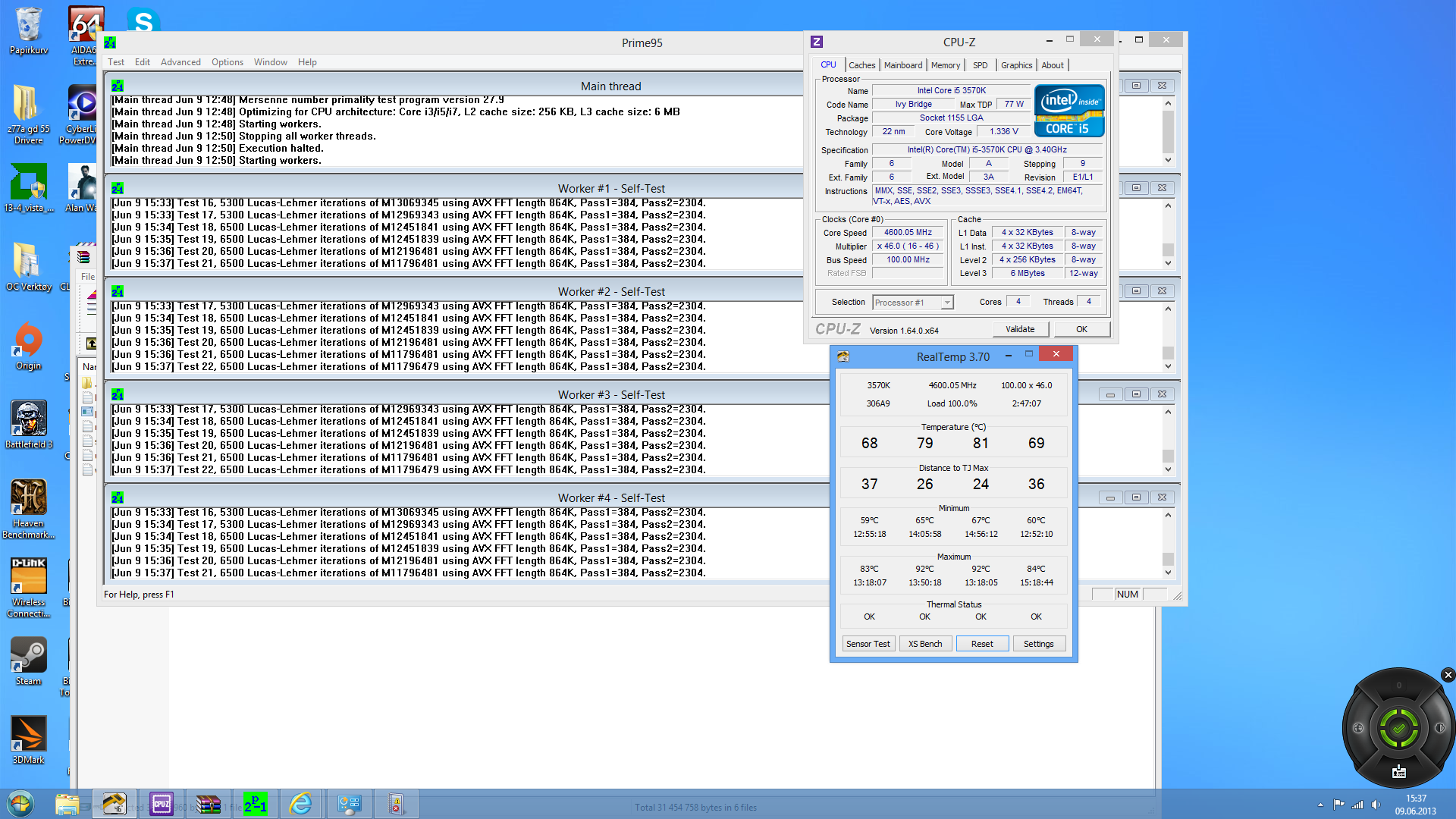The height and width of the screenshot is (819, 1456).
Task: Click the OK button in CPU-Z
Action: (1081, 329)
